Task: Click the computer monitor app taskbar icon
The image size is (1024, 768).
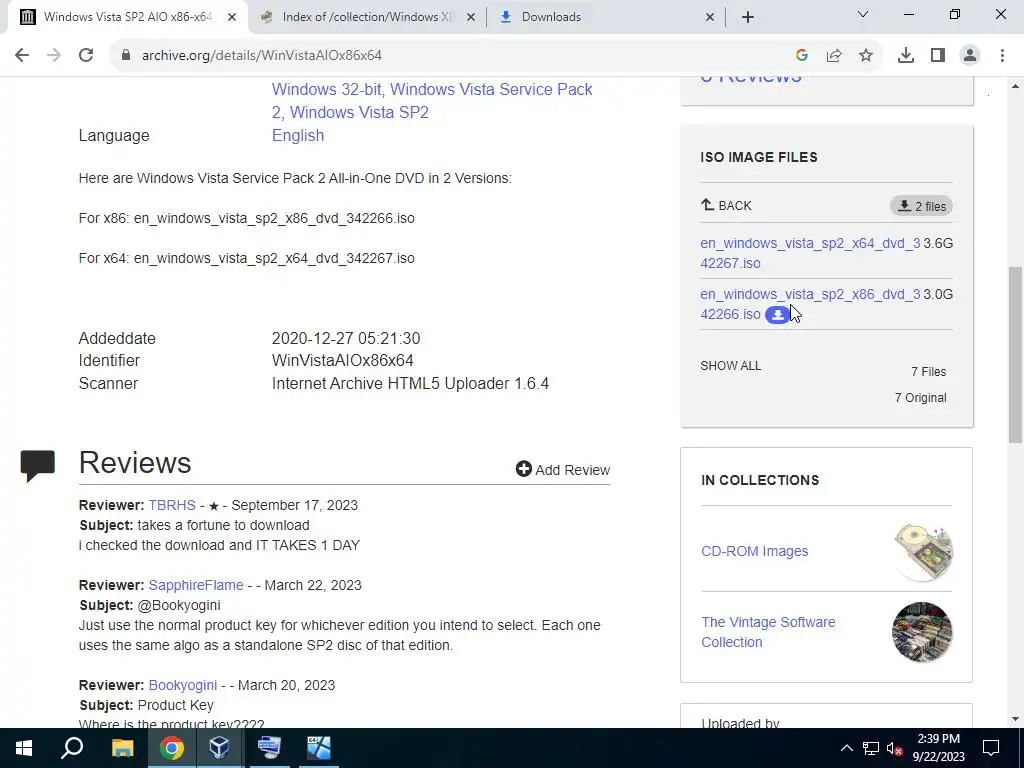Action: point(269,748)
